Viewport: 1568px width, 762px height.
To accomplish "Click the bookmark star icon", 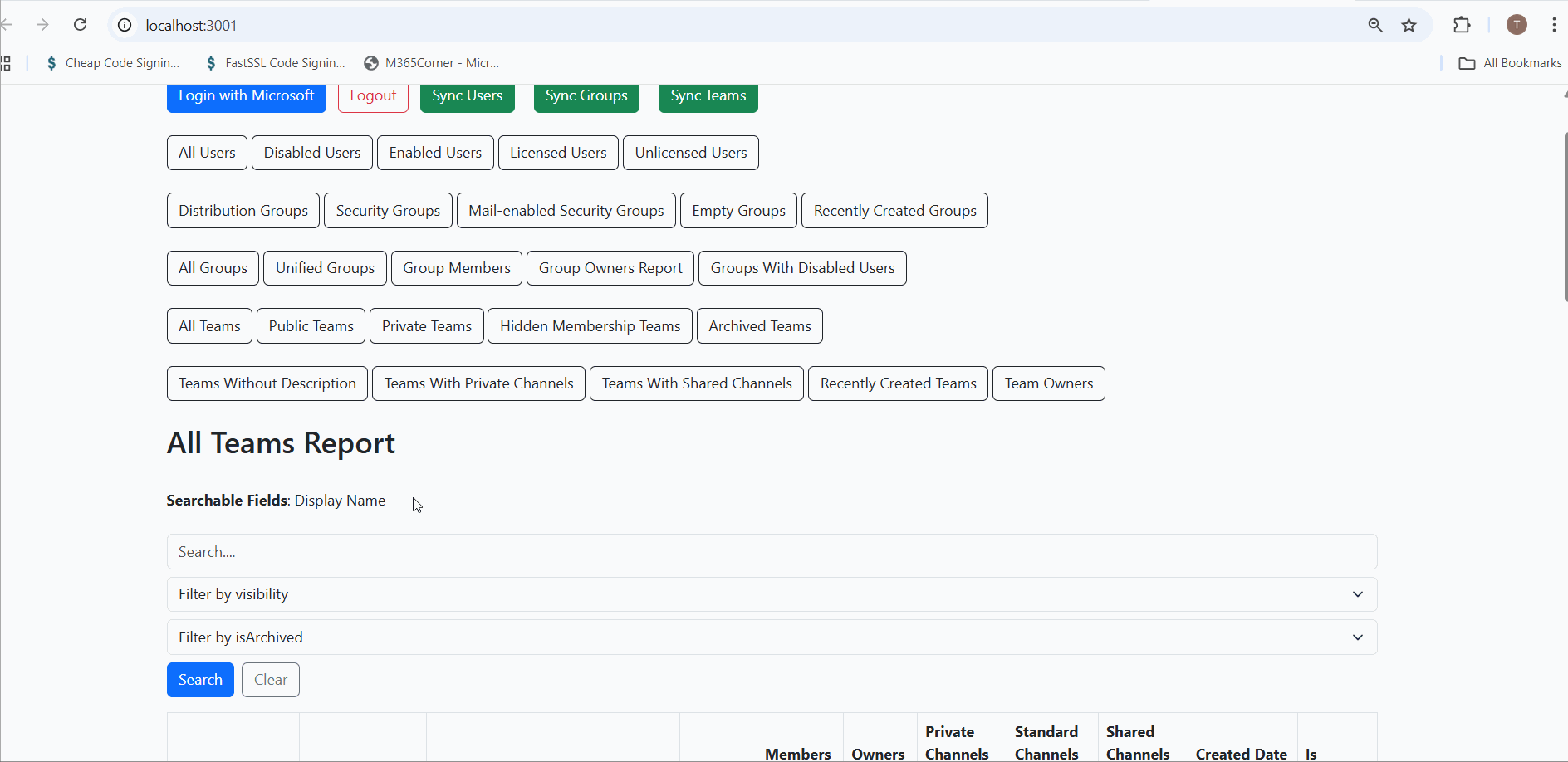I will tap(1409, 25).
